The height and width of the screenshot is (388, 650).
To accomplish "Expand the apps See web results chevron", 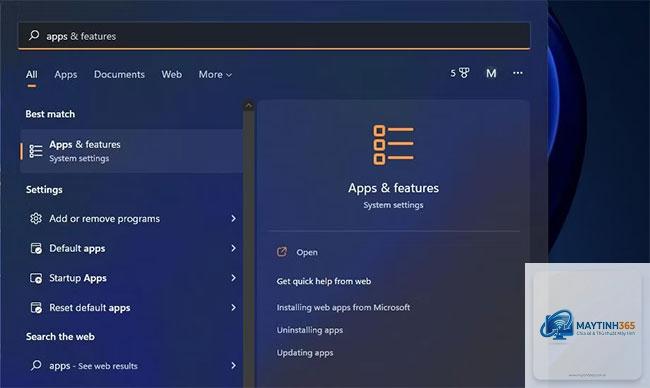I will 233,365.
